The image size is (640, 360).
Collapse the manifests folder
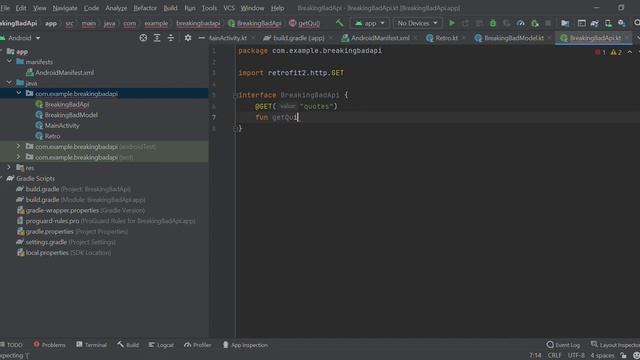tap(9, 62)
